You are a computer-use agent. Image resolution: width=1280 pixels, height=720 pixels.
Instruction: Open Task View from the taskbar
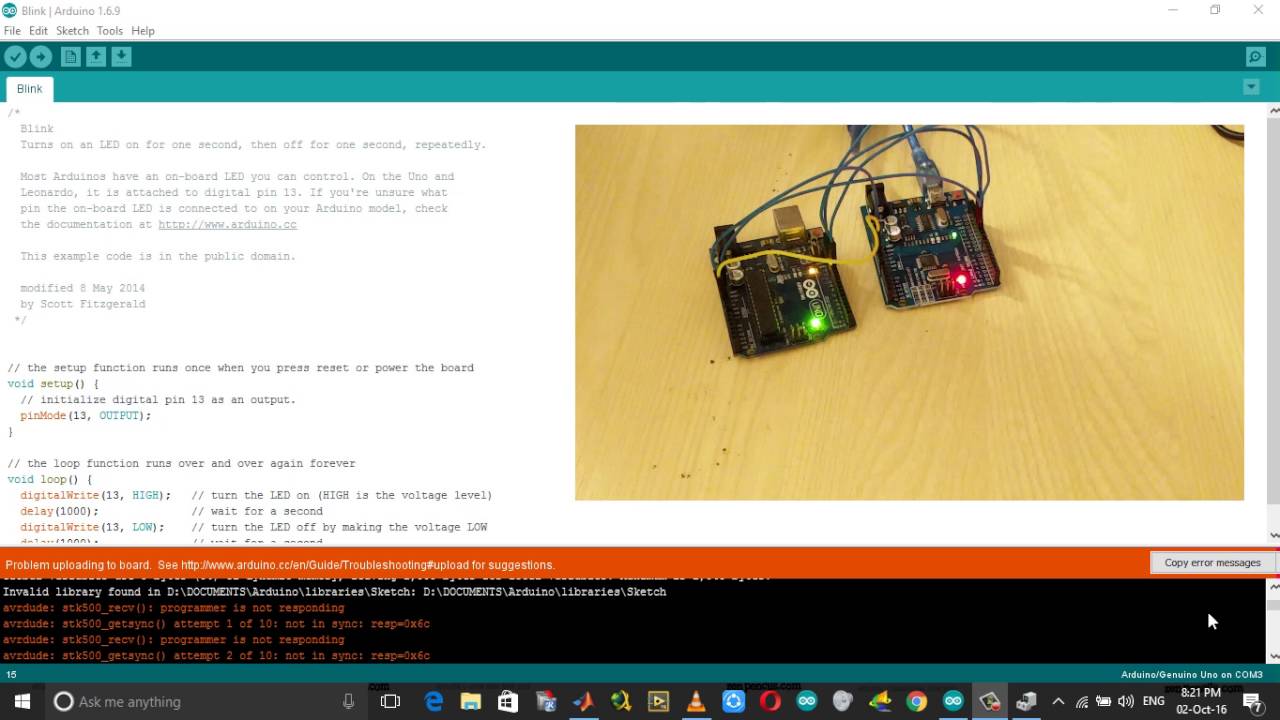390,701
